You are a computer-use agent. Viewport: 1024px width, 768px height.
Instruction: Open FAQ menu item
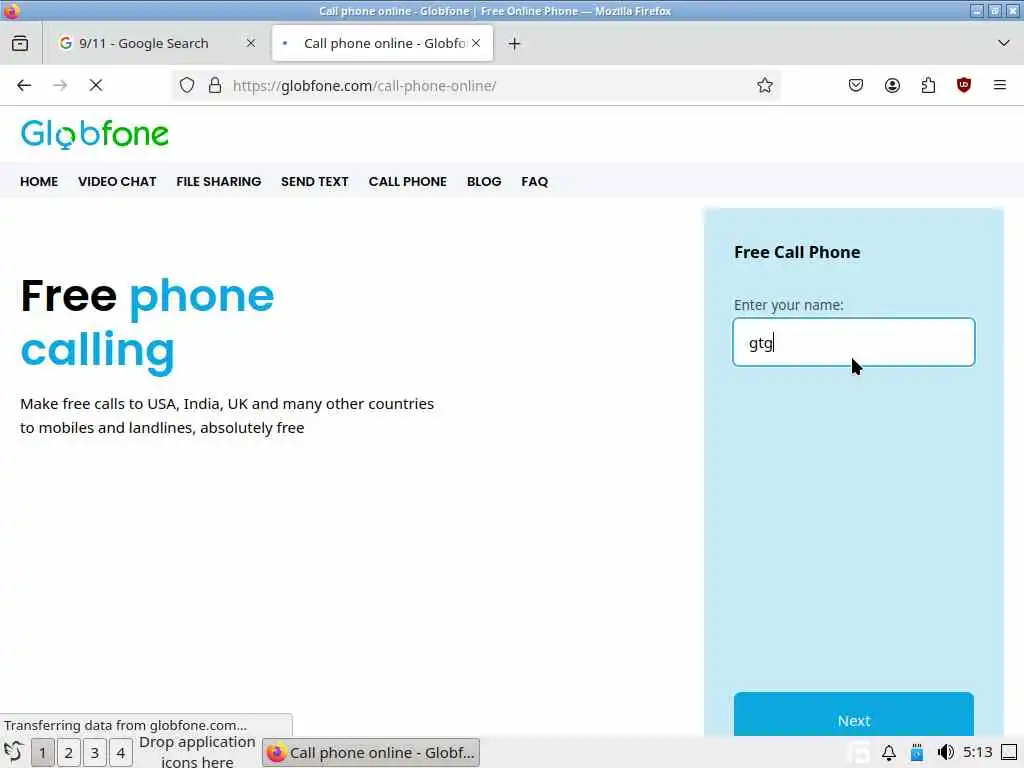(x=534, y=182)
